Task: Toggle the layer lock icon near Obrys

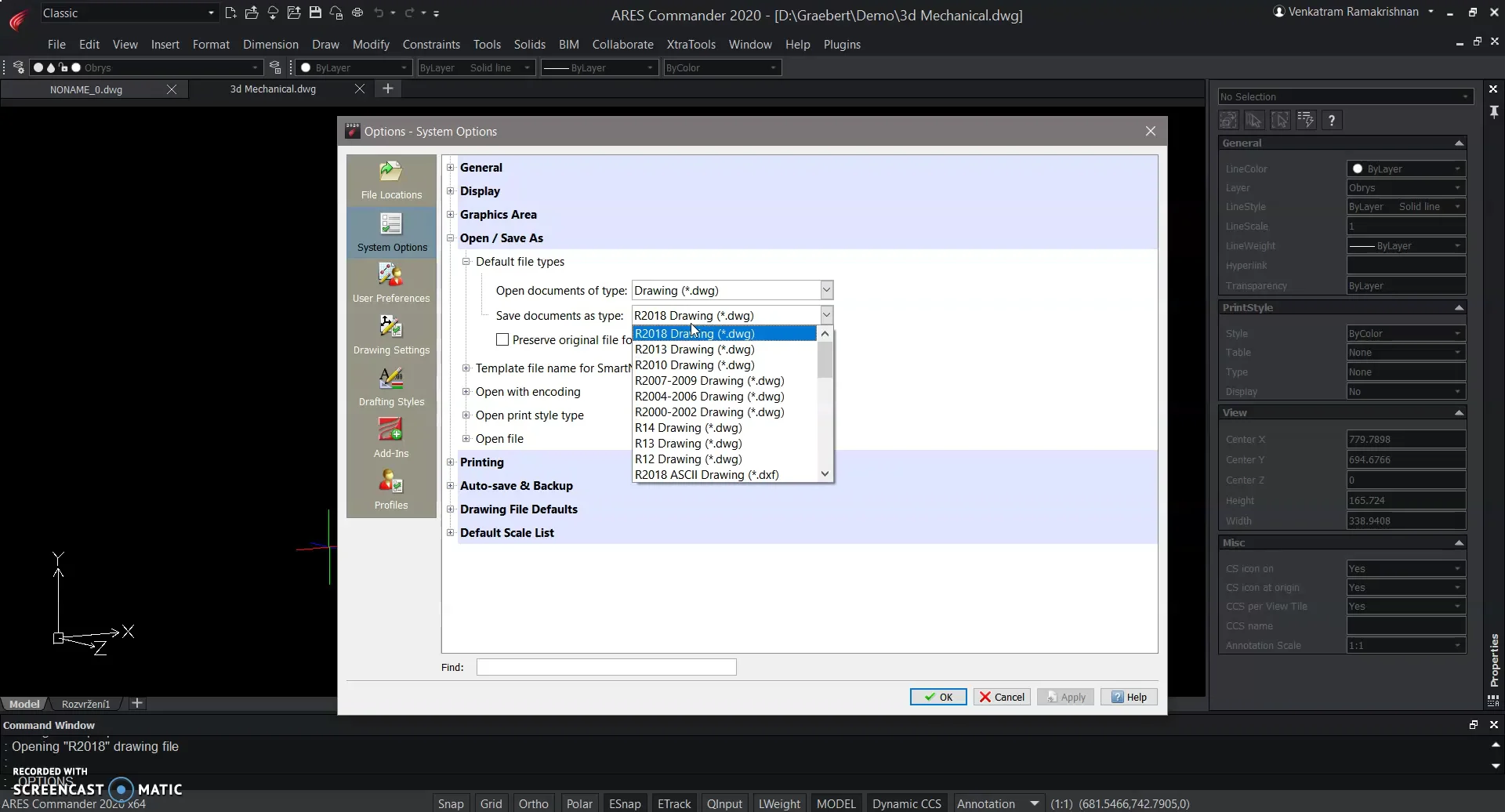Action: click(x=63, y=67)
